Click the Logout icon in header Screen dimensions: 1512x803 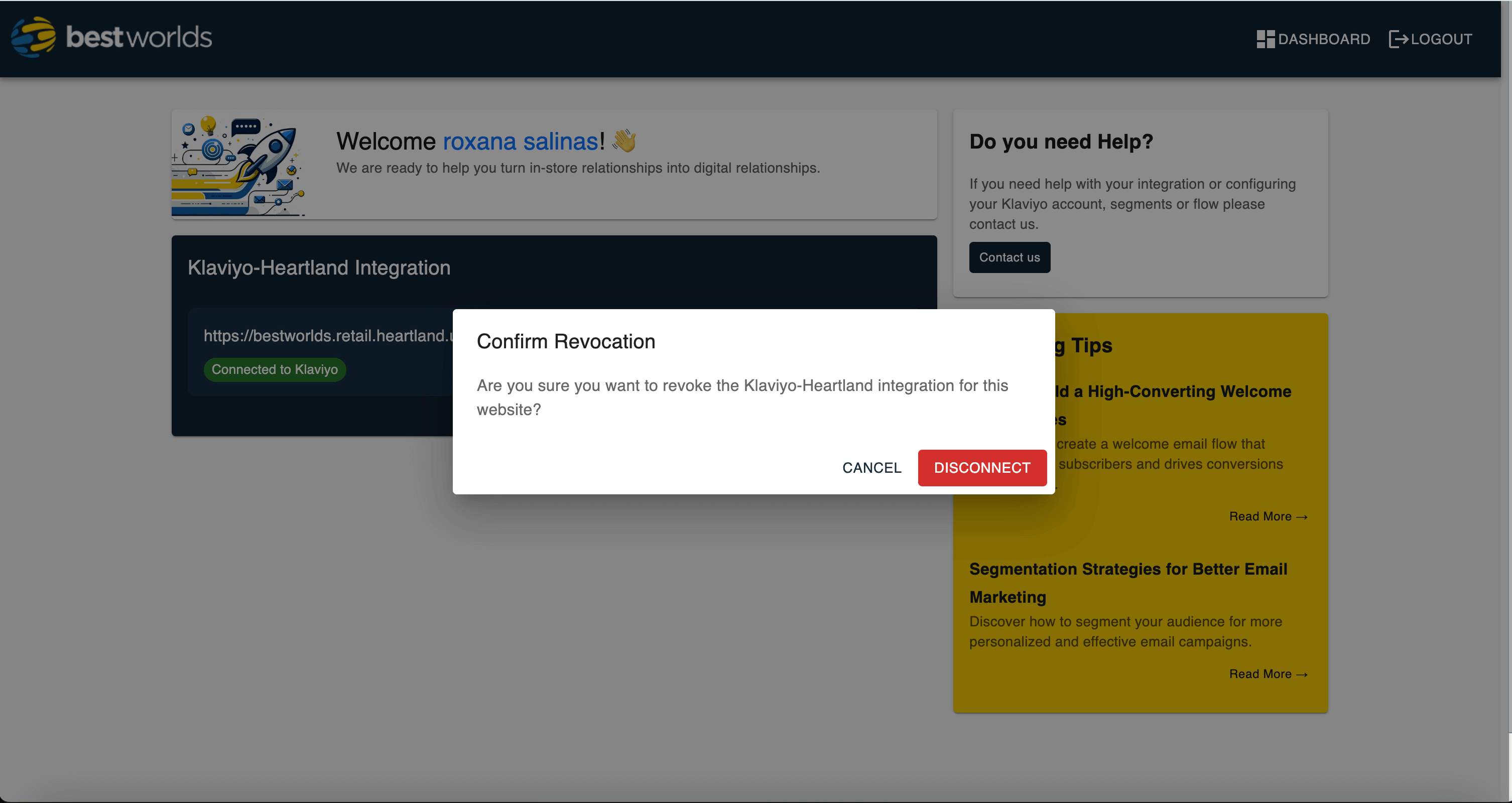coord(1398,39)
